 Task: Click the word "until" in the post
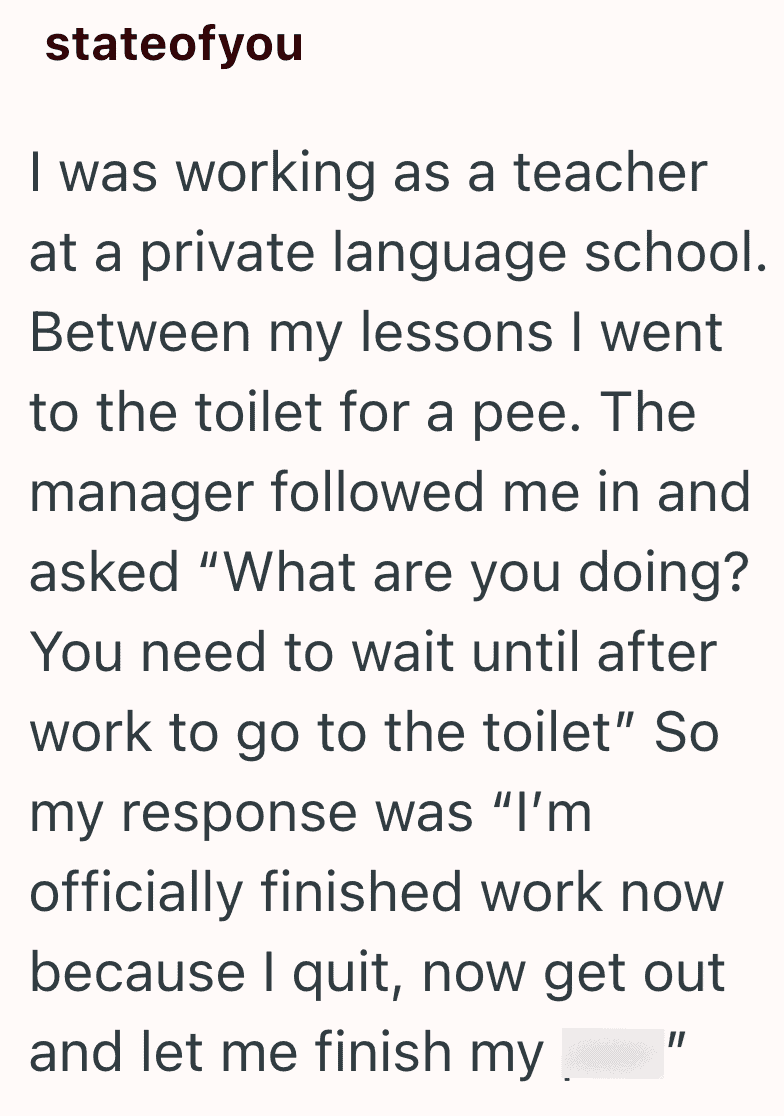(525, 653)
